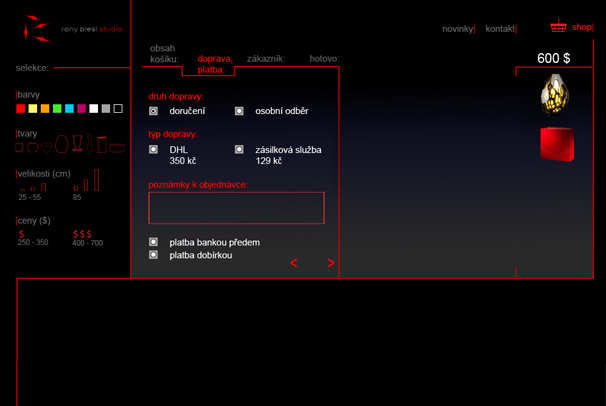Select the last bowl shape under tvary
606x406 pixels.
pyautogui.click(x=118, y=148)
